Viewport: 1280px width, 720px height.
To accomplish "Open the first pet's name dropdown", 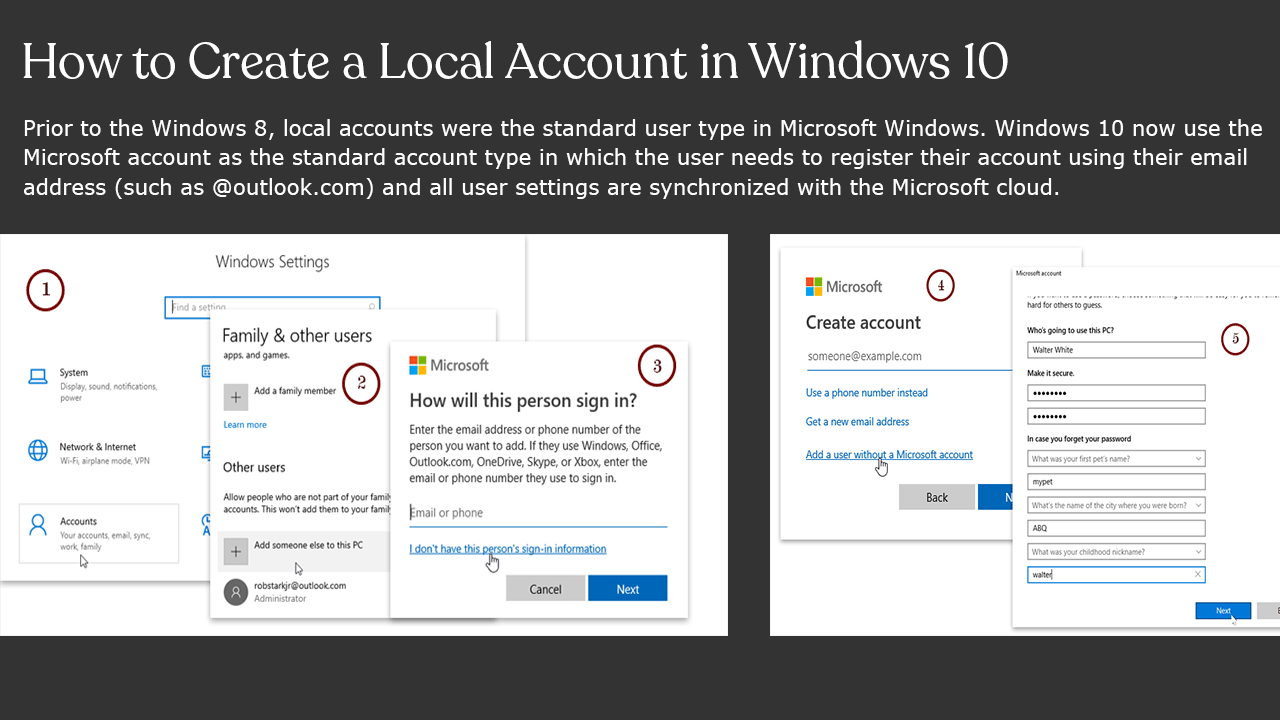I will (1198, 459).
